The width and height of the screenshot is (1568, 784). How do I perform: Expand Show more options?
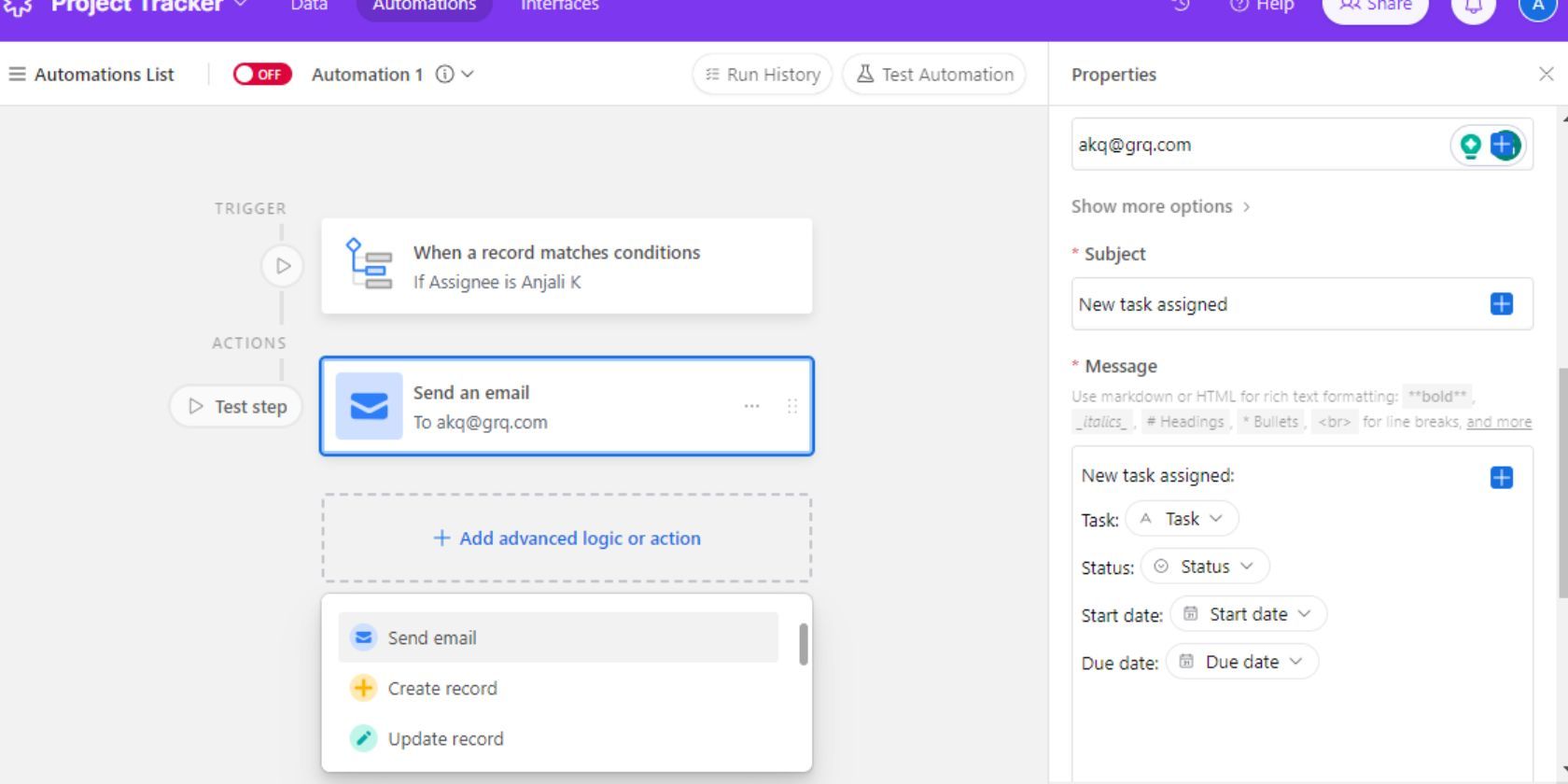click(1159, 207)
